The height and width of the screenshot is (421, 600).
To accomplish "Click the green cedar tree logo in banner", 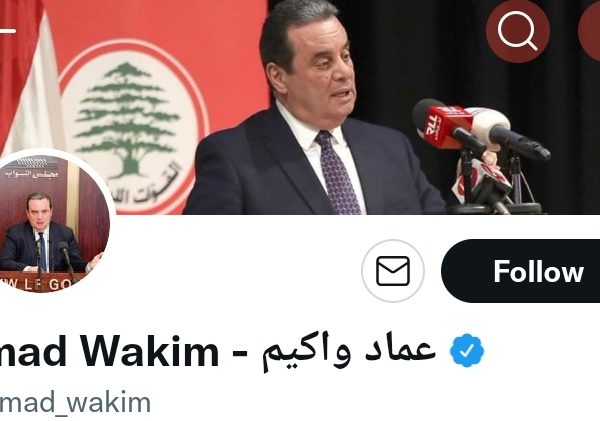I will 127,119.
